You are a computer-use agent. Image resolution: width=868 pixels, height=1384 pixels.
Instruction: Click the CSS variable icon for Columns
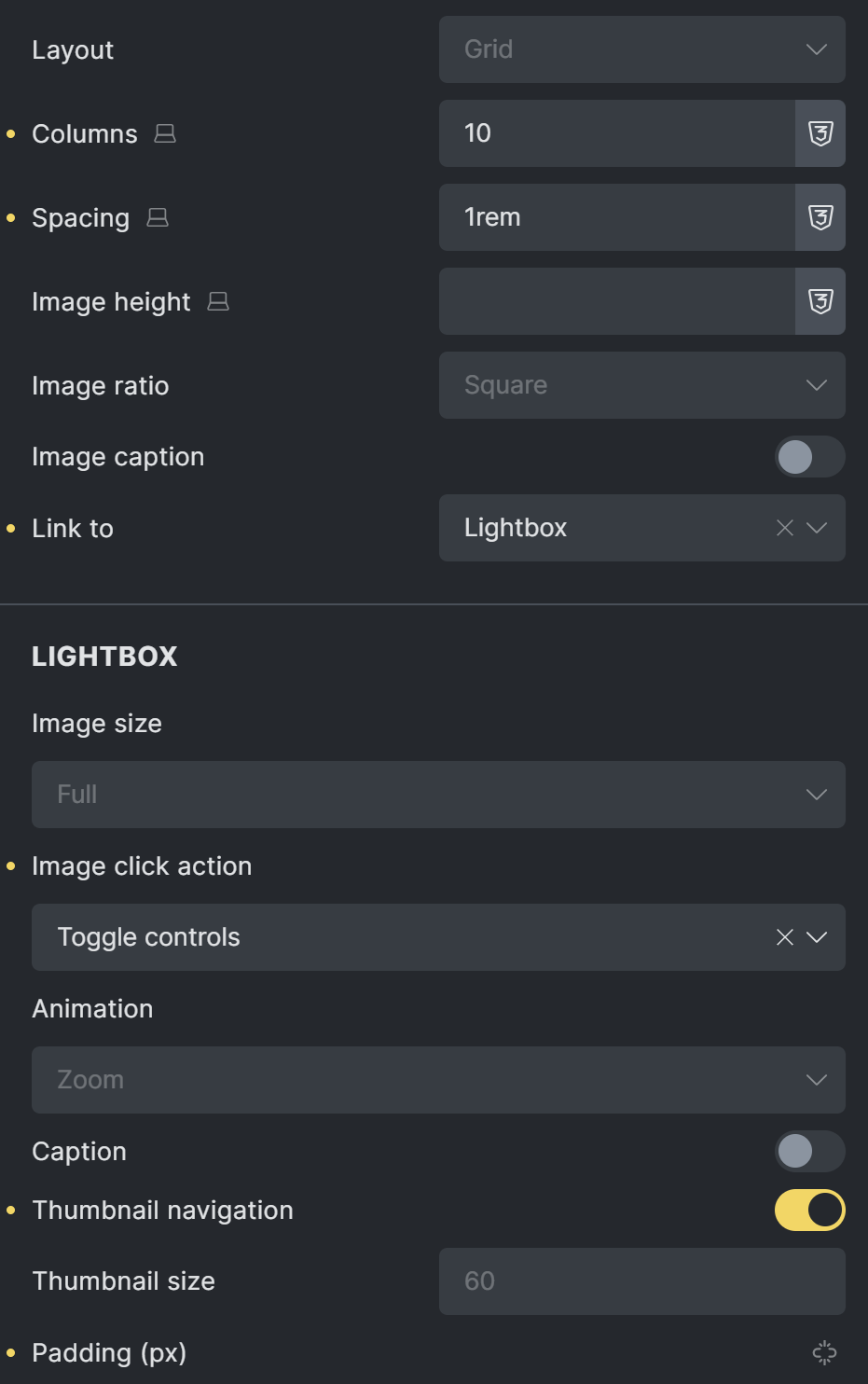click(x=820, y=133)
